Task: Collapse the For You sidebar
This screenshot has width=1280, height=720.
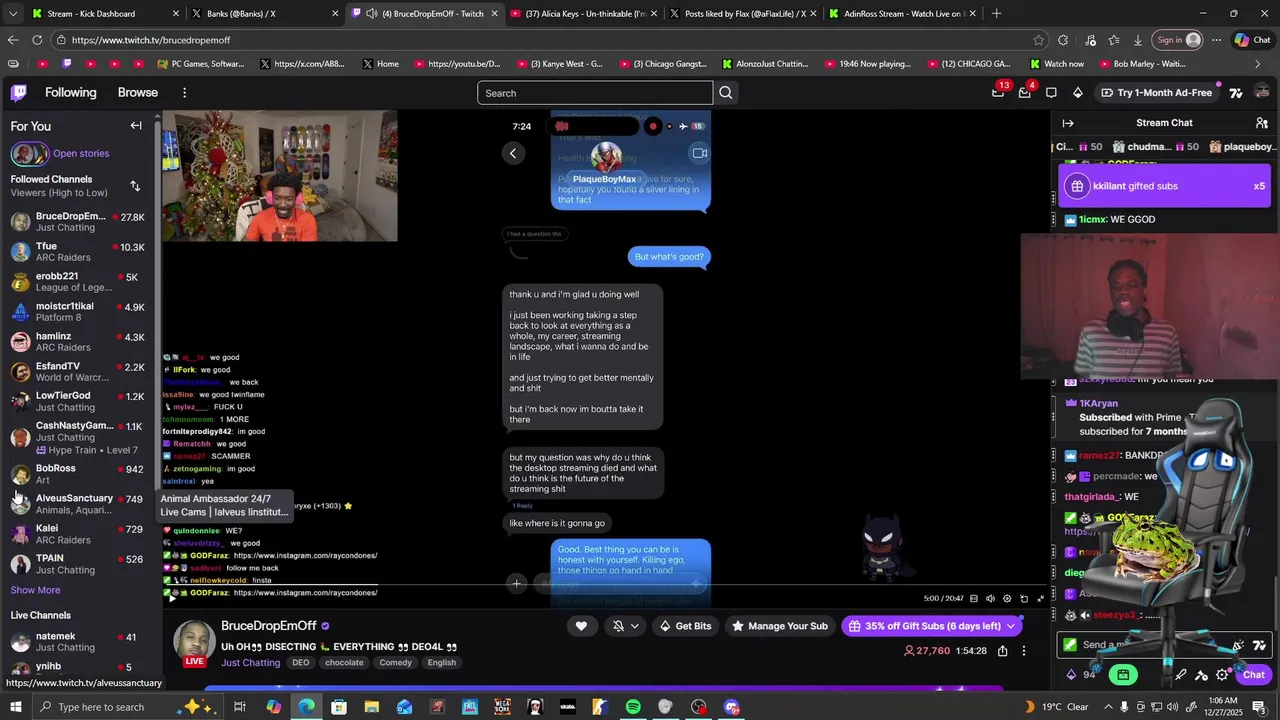Action: [136, 126]
